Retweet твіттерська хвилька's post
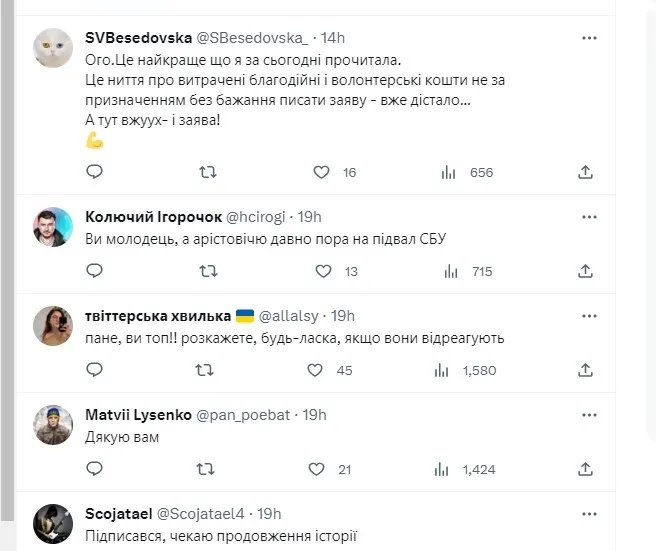The image size is (656, 551). point(204,370)
